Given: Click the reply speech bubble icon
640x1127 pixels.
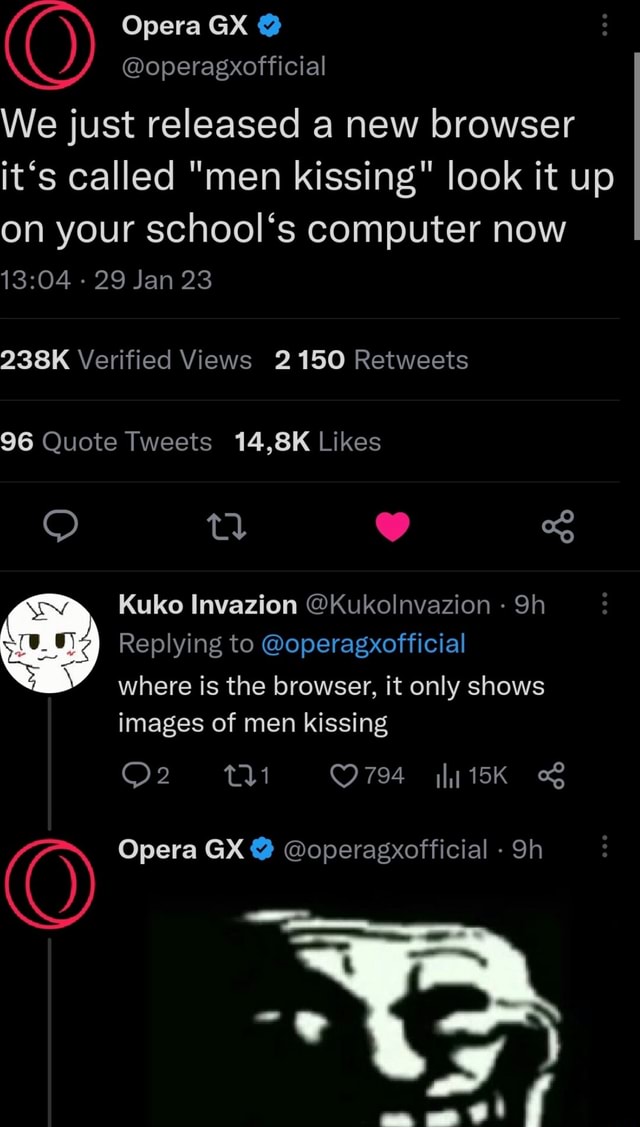Looking at the screenshot, I should click(61, 528).
